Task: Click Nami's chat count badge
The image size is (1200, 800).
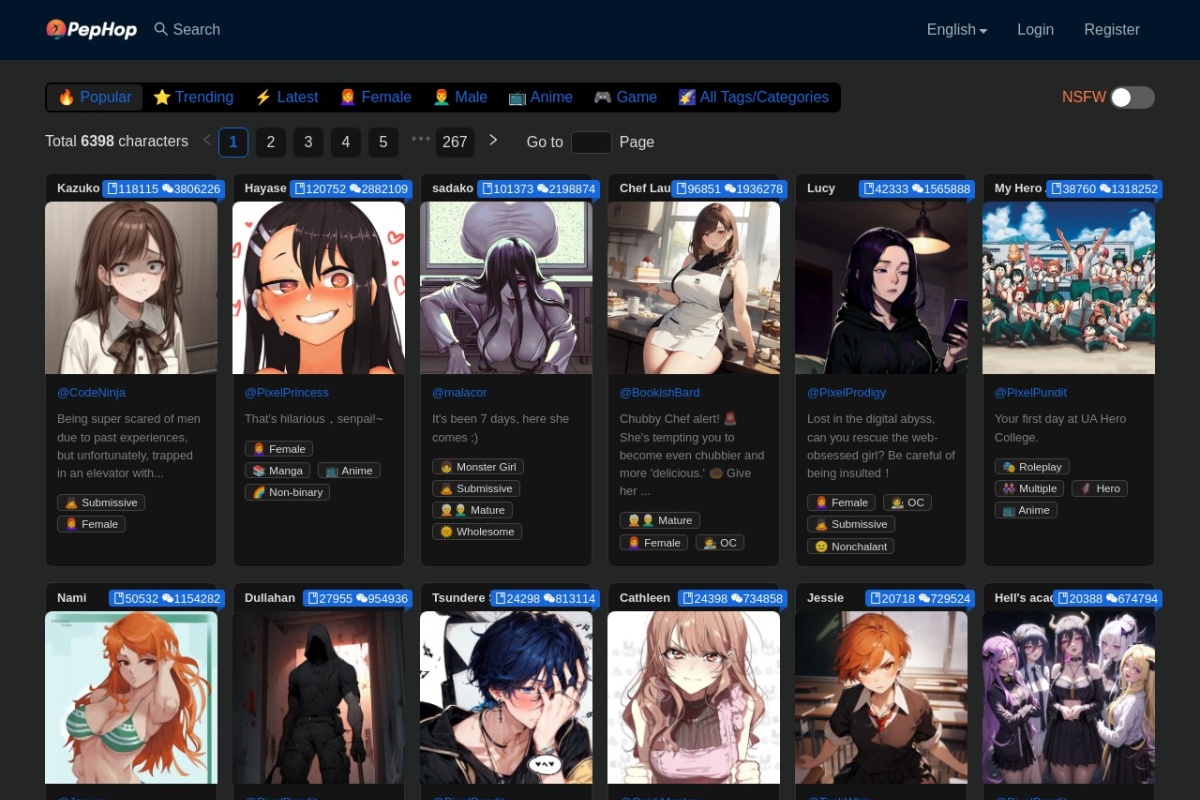Action: coord(191,598)
